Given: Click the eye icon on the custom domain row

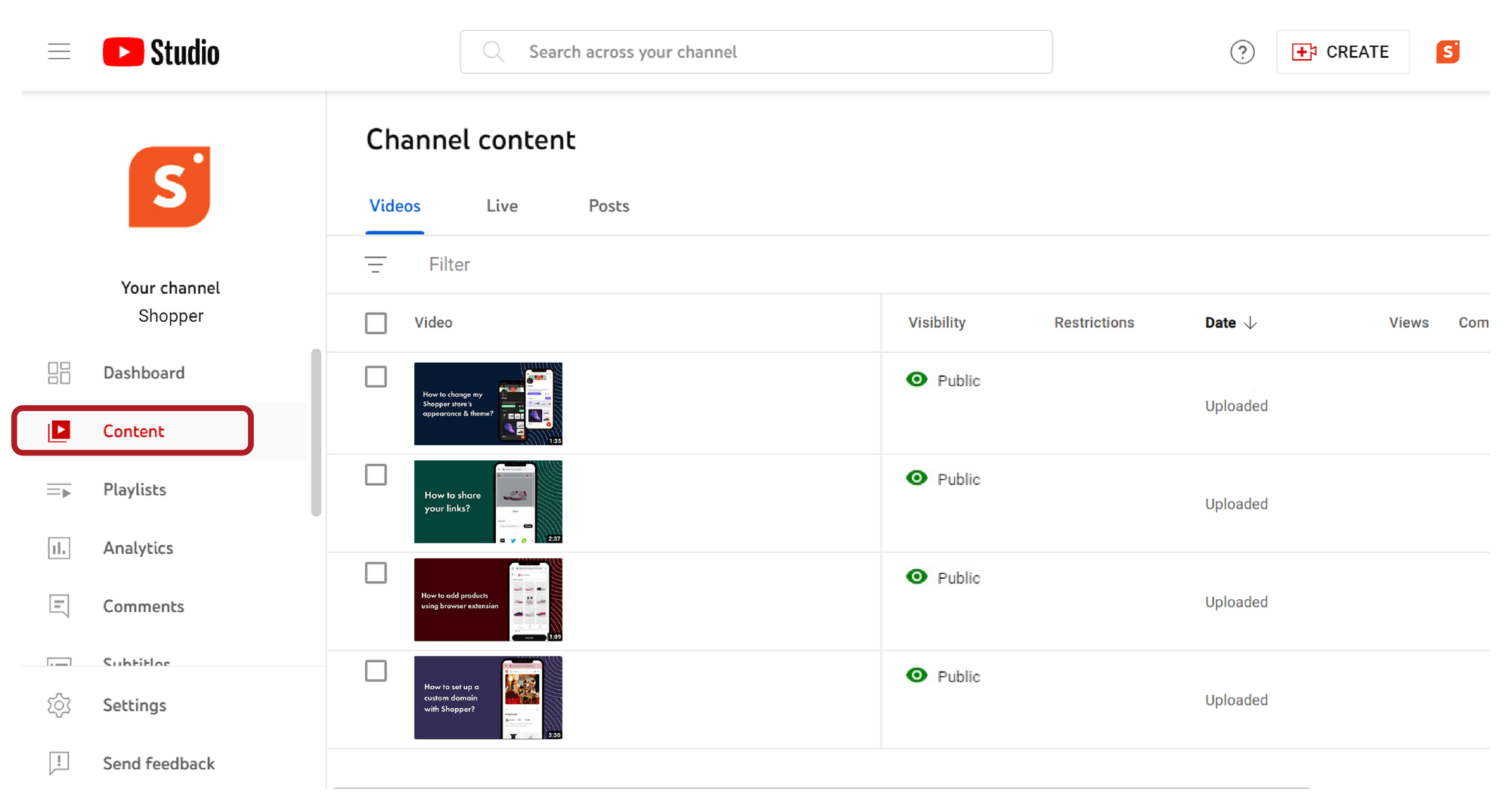Looking at the screenshot, I should click(x=917, y=675).
